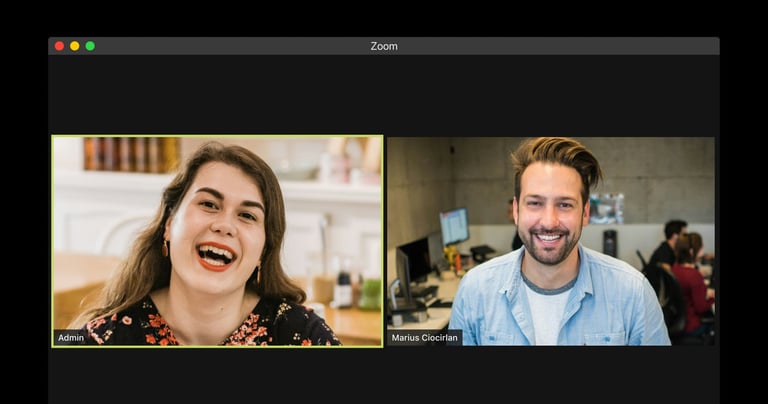The image size is (768, 404).
Task: Click the laughing woman's face in Admin's video
Action: click(x=216, y=225)
